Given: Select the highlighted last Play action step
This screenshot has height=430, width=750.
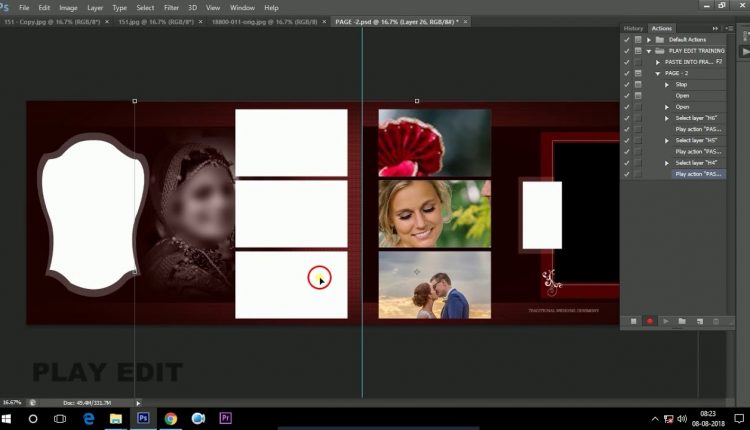Looking at the screenshot, I should 698,174.
